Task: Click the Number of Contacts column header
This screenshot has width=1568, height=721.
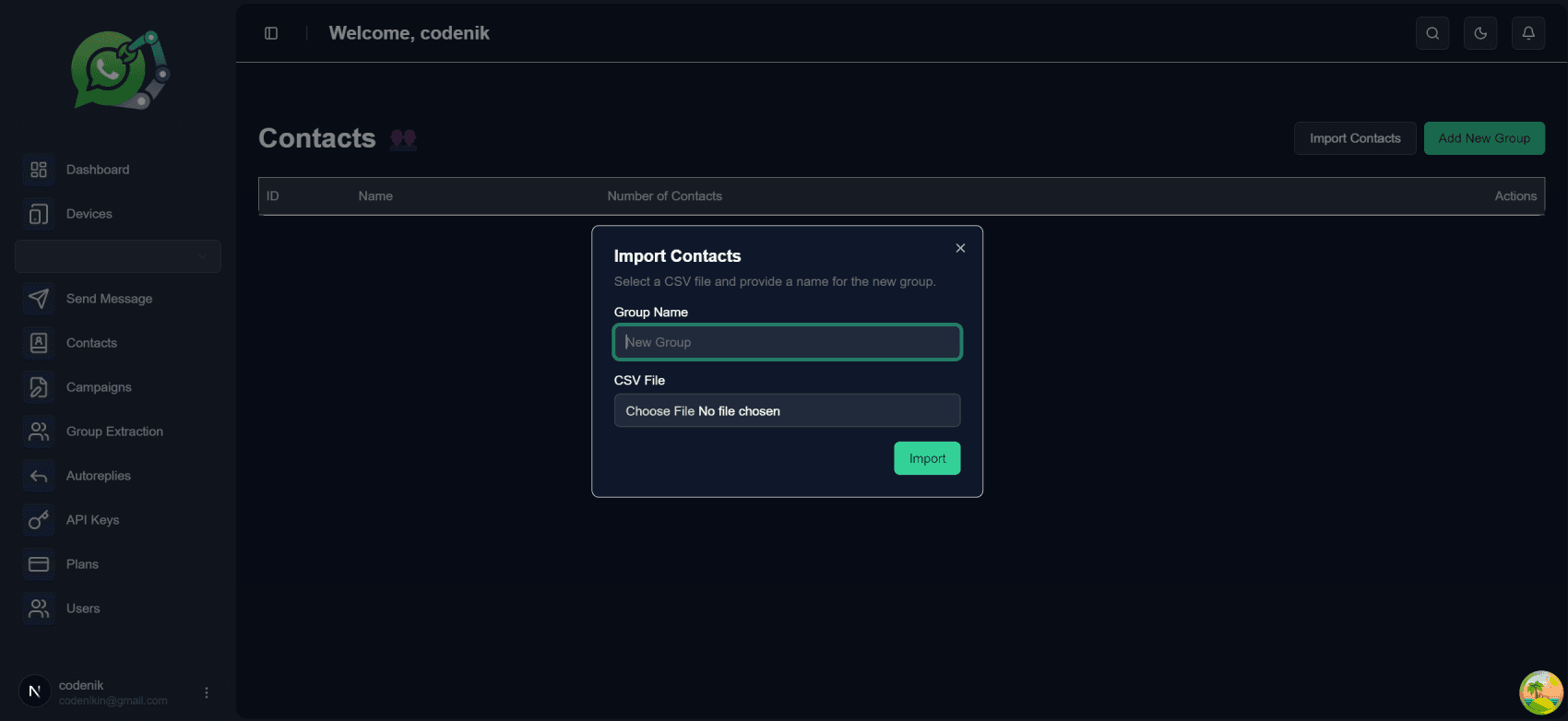Action: pos(665,196)
